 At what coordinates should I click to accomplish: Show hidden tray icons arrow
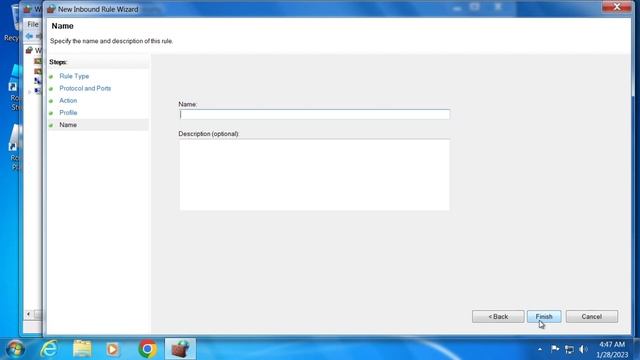point(540,349)
